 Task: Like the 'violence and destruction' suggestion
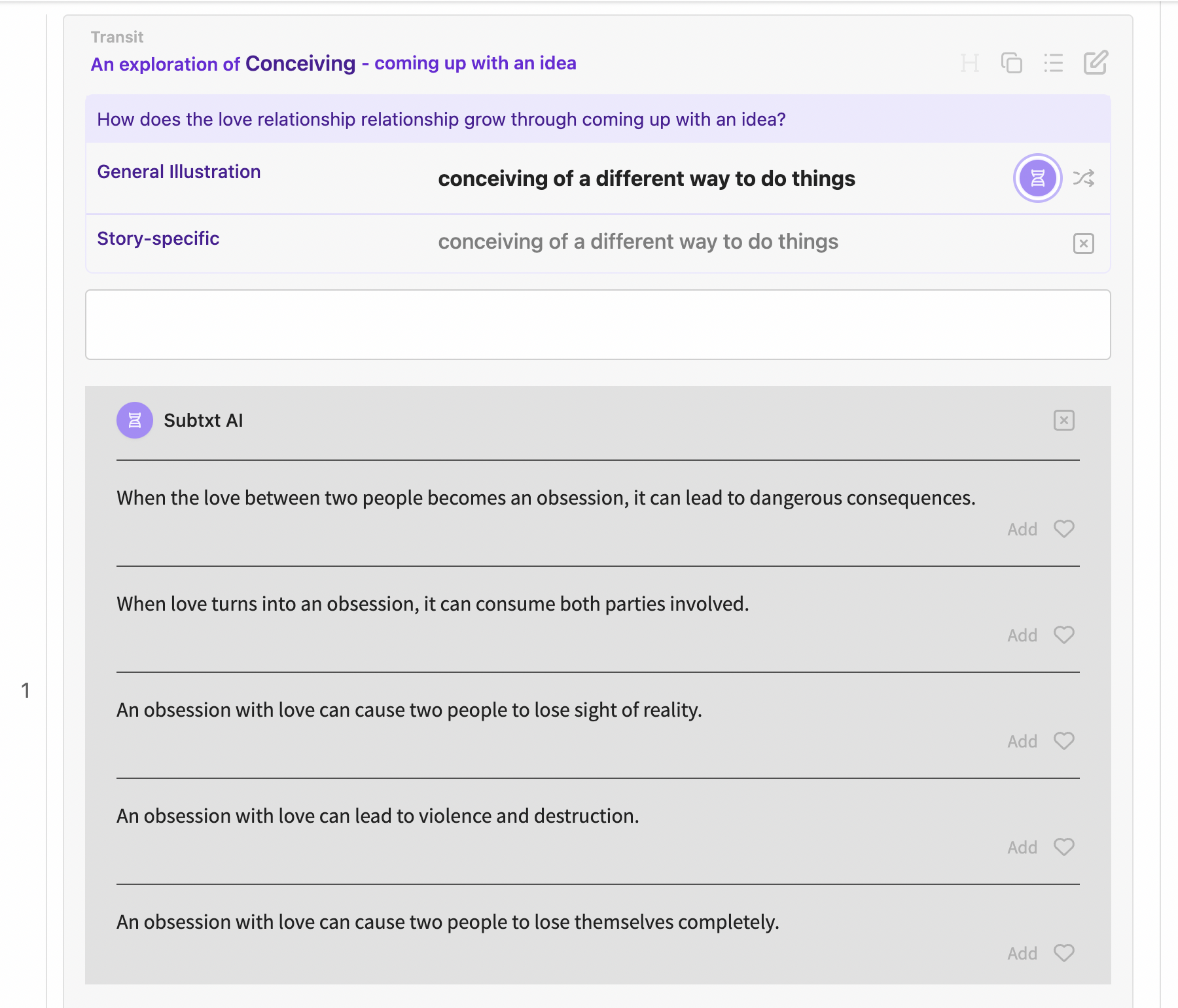[x=1064, y=846]
